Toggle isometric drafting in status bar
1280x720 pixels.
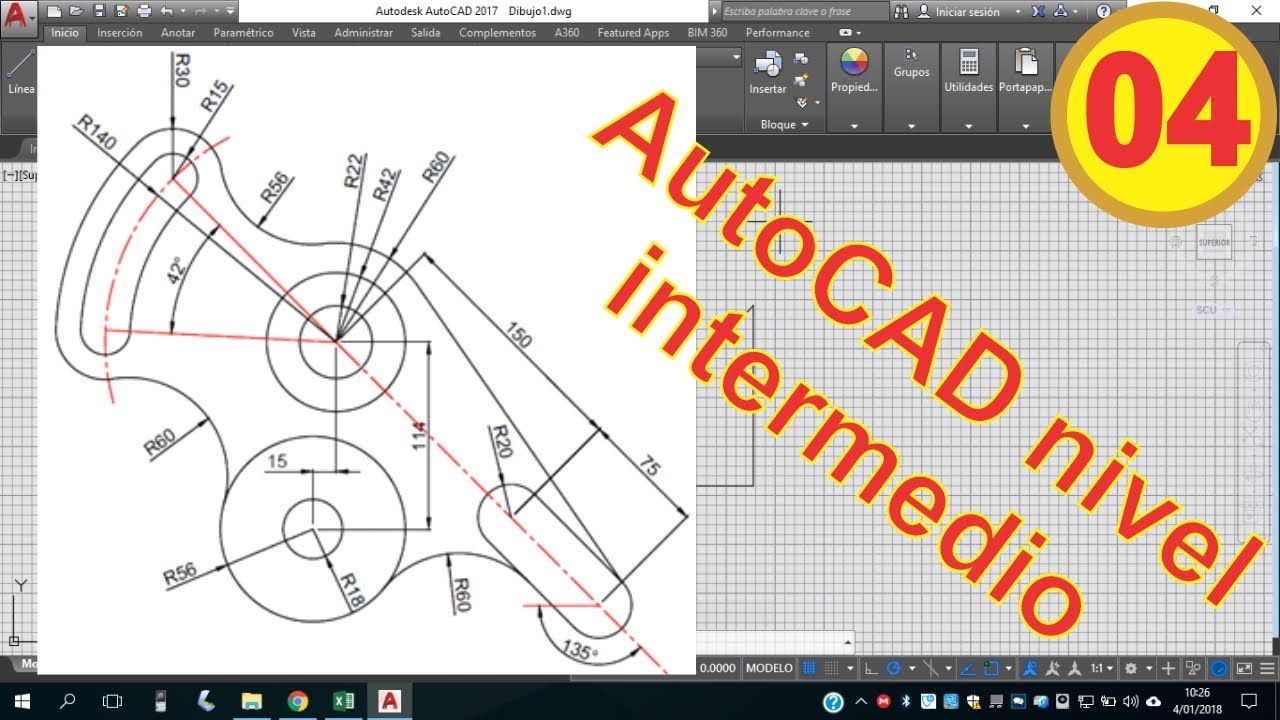[931, 668]
